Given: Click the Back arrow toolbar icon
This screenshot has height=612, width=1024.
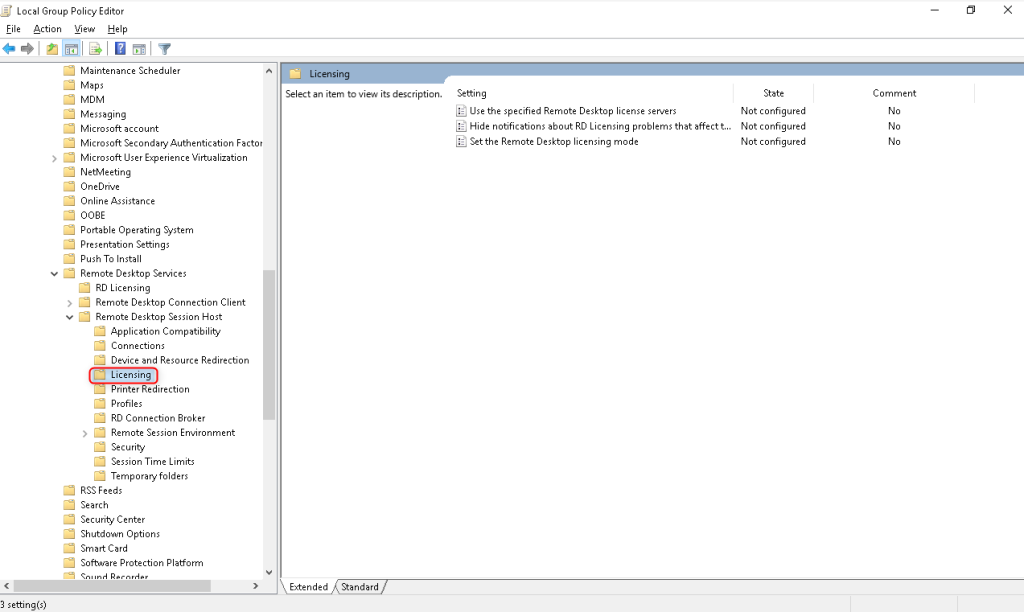Looking at the screenshot, I should point(9,49).
